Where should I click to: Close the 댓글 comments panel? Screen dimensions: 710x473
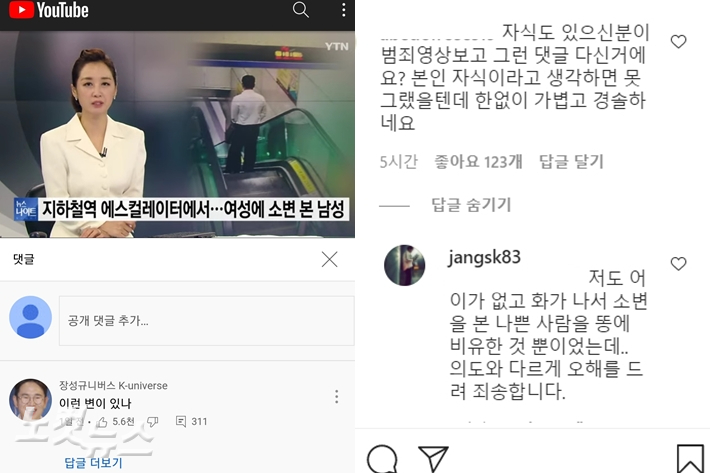(x=329, y=260)
